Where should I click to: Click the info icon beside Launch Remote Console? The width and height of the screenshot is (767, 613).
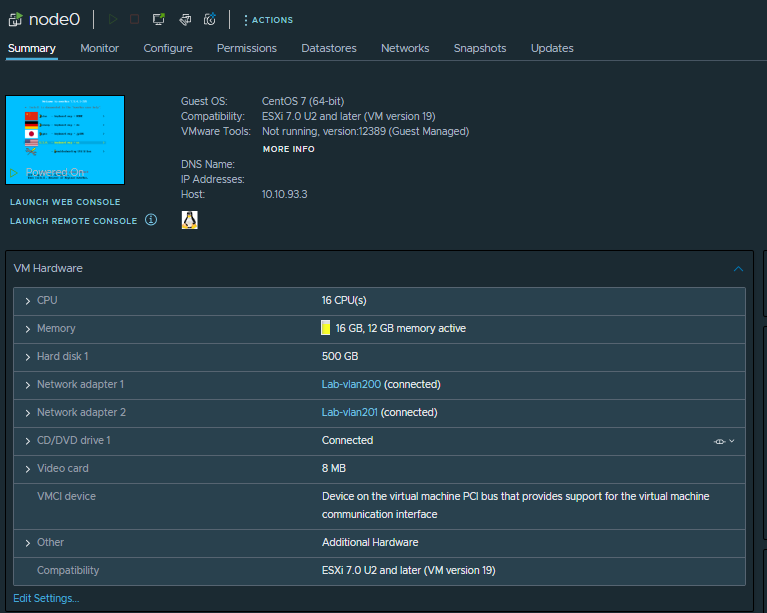(151, 220)
